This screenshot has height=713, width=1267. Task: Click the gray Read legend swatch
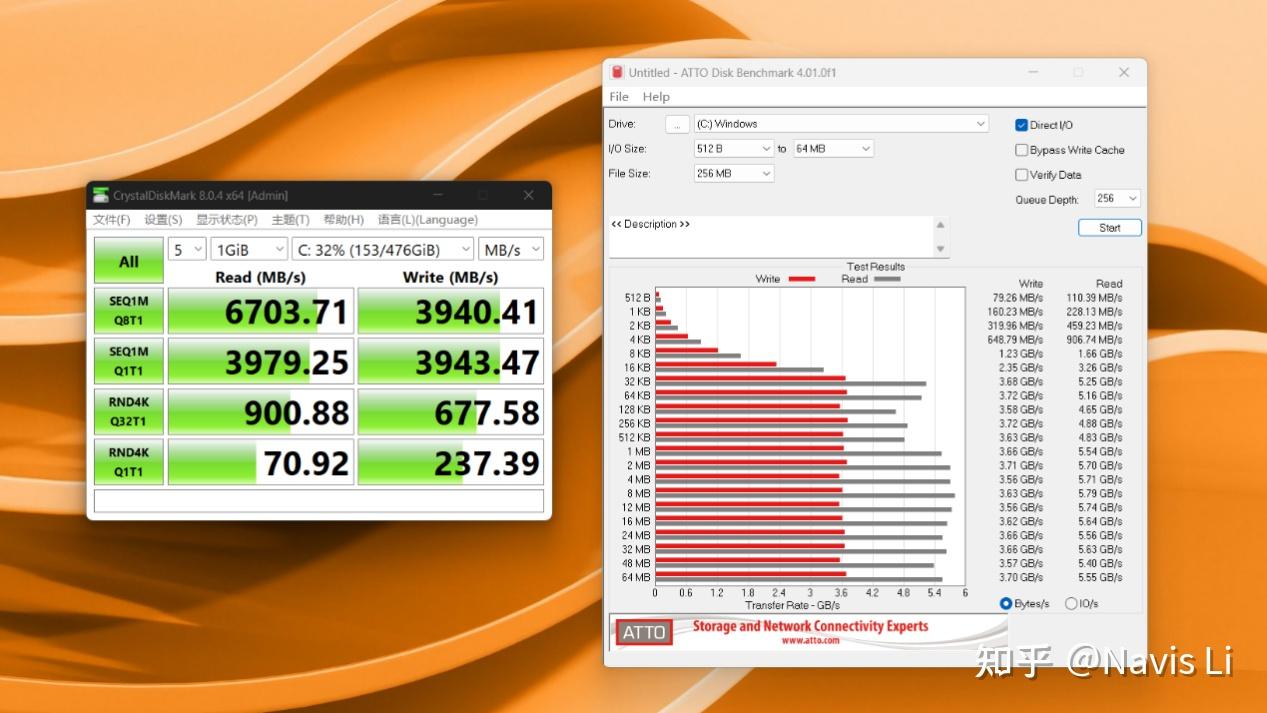[x=887, y=279]
